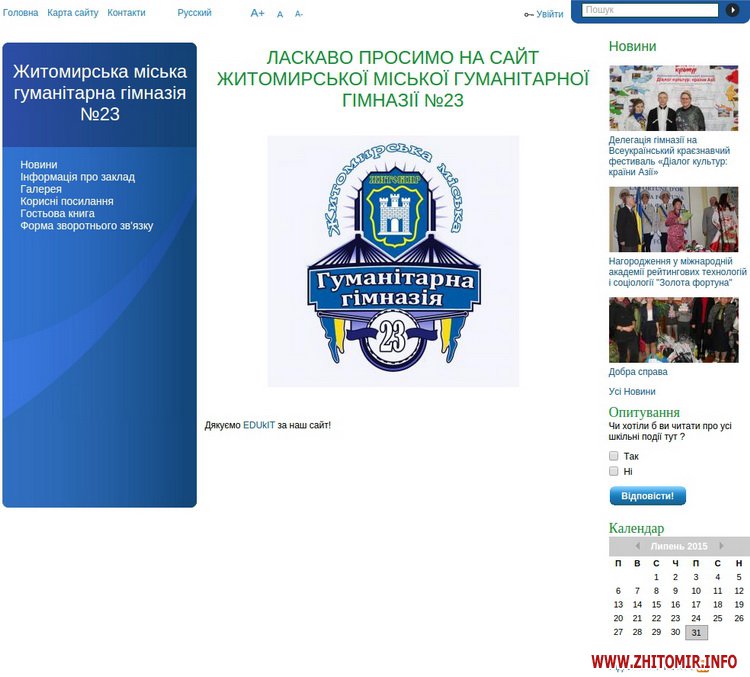
Task: Click the search submit arrow button
Action: click(732, 10)
